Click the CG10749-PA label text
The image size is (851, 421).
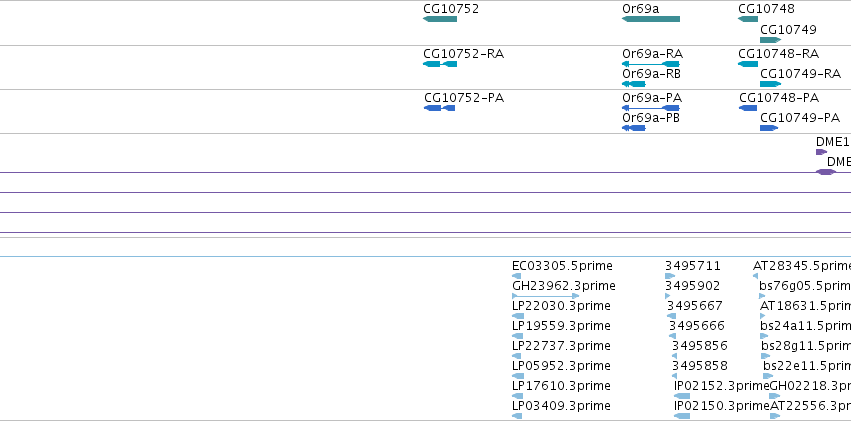(800, 118)
